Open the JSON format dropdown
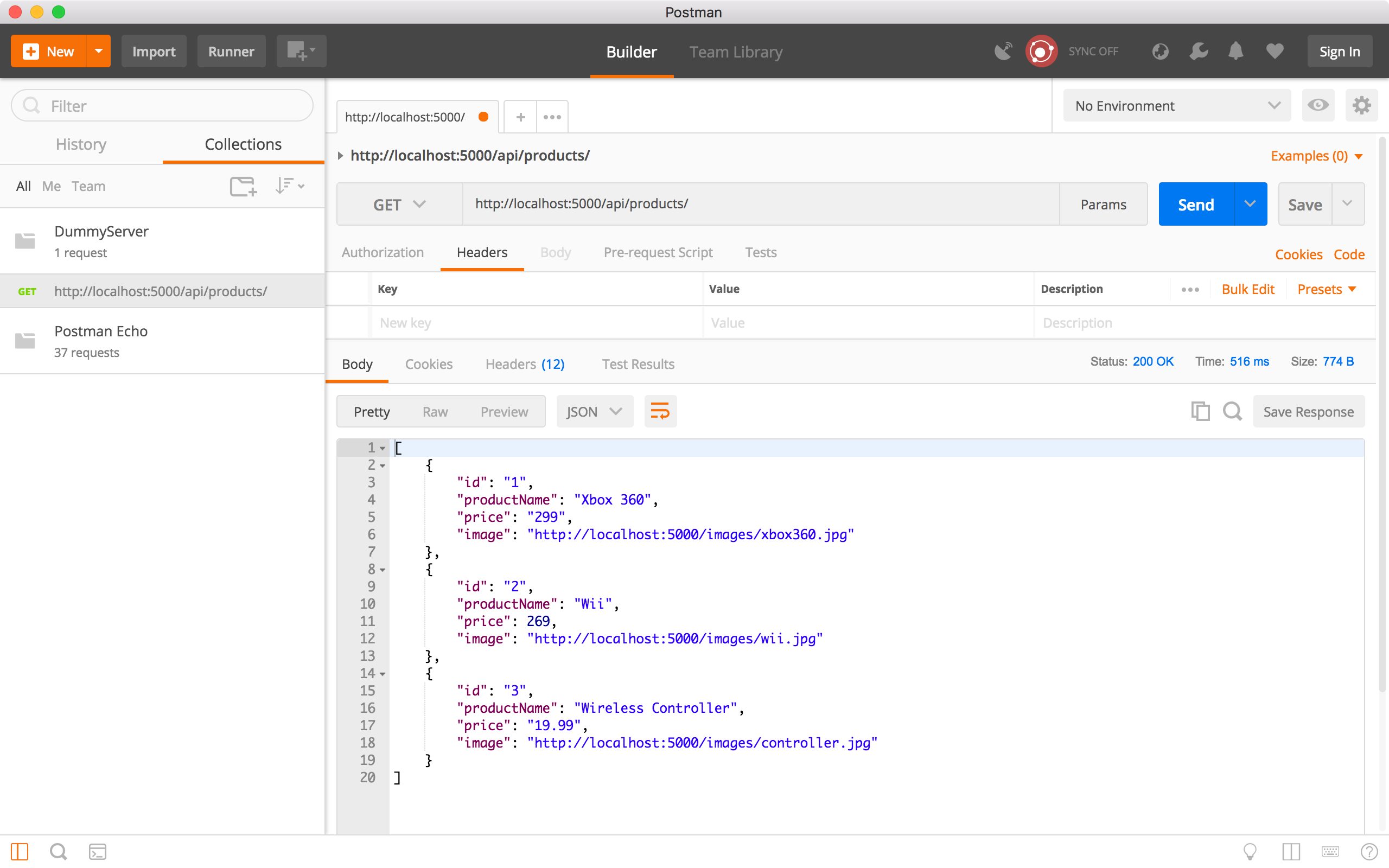Screen dimensions: 1389x868 tap(595, 411)
